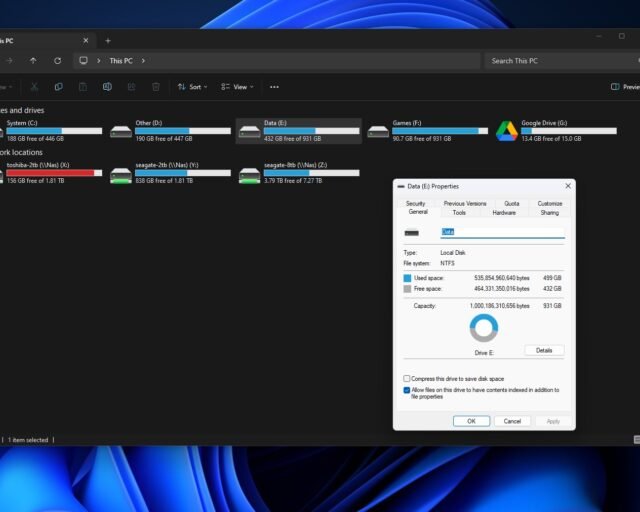This screenshot has width=640, height=512.
Task: Add a new File Explorer tab
Action: pos(108,41)
